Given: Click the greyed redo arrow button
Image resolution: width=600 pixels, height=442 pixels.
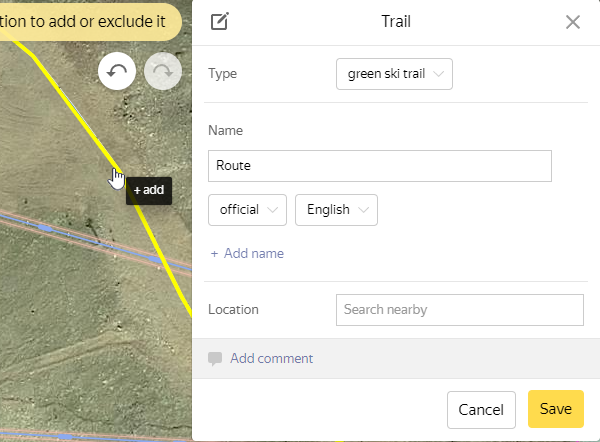Looking at the screenshot, I should (x=163, y=72).
